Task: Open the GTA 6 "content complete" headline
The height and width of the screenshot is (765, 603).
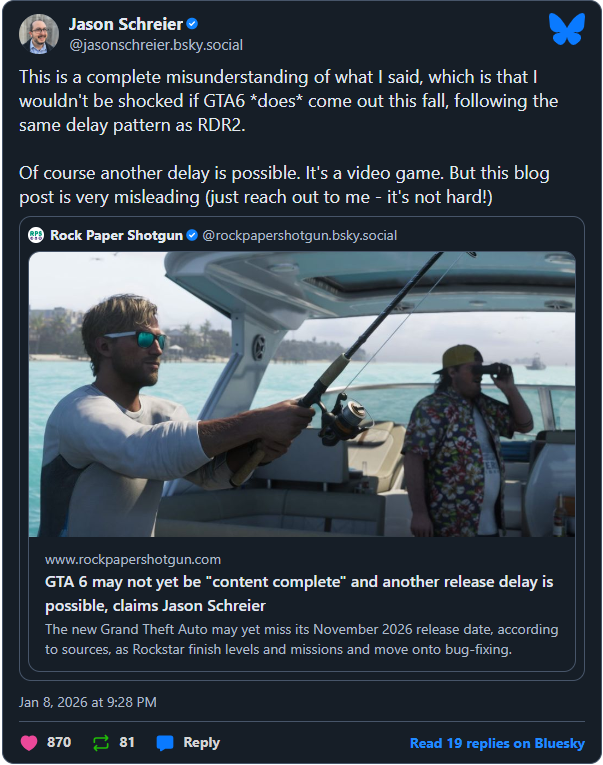Action: [299, 591]
